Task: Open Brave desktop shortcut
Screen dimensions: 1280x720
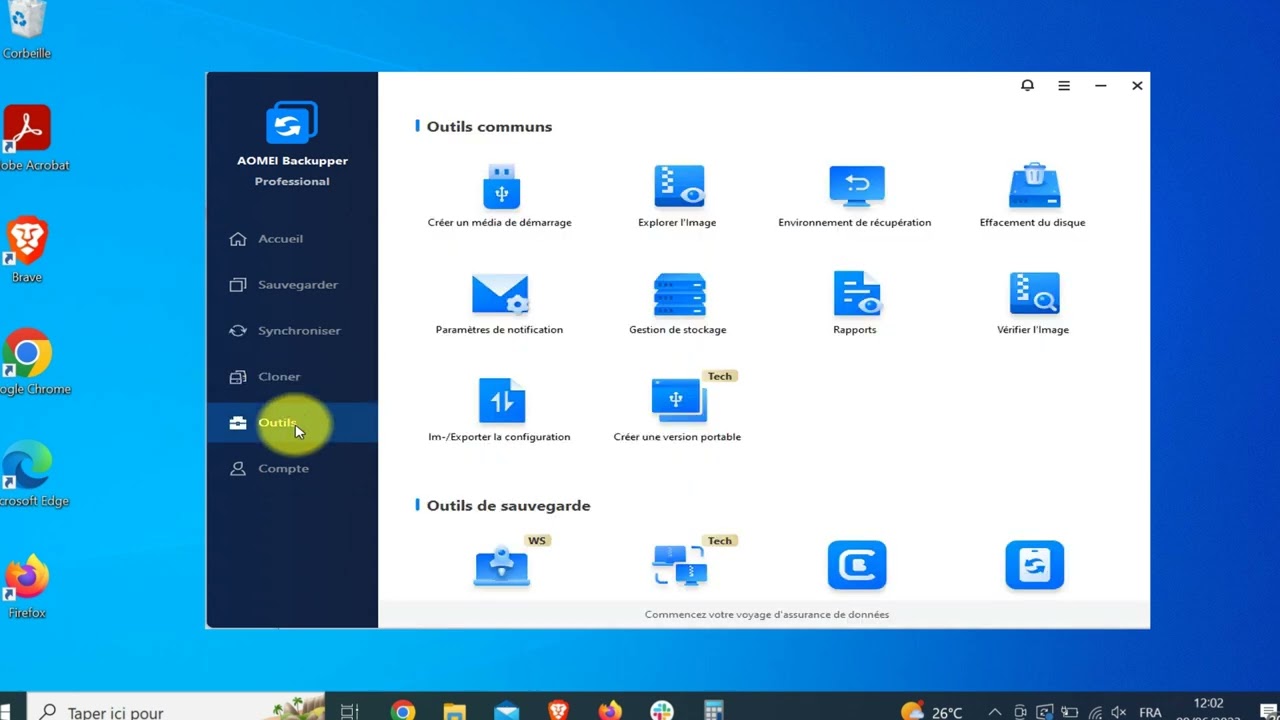Action: pyautogui.click(x=27, y=250)
